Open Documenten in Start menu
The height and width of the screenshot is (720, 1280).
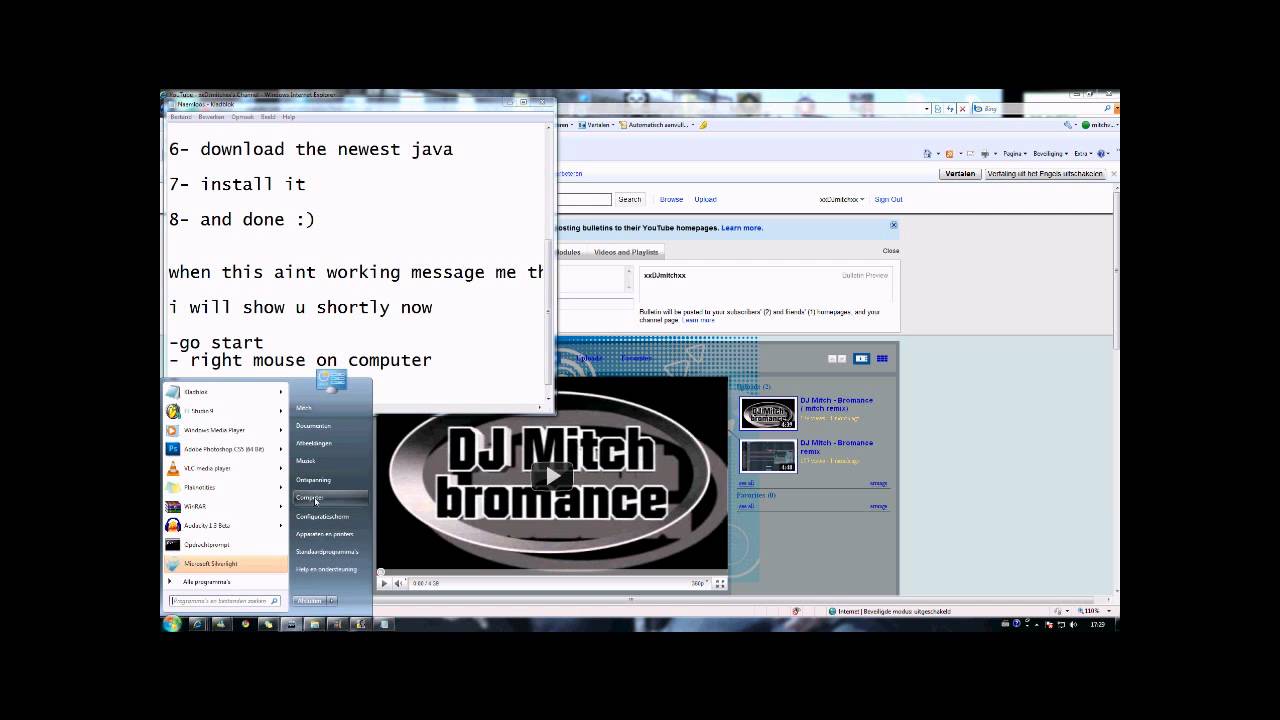330,425
